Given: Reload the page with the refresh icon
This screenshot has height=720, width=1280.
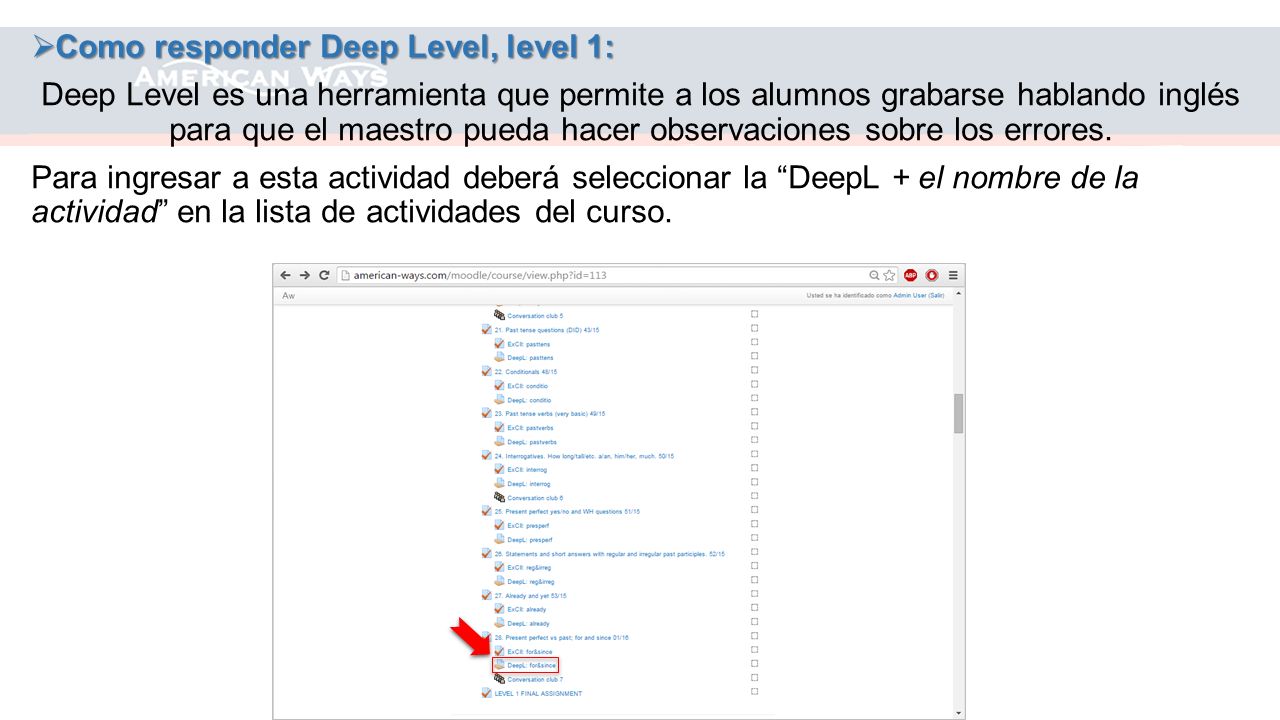Looking at the screenshot, I should pos(324,275).
